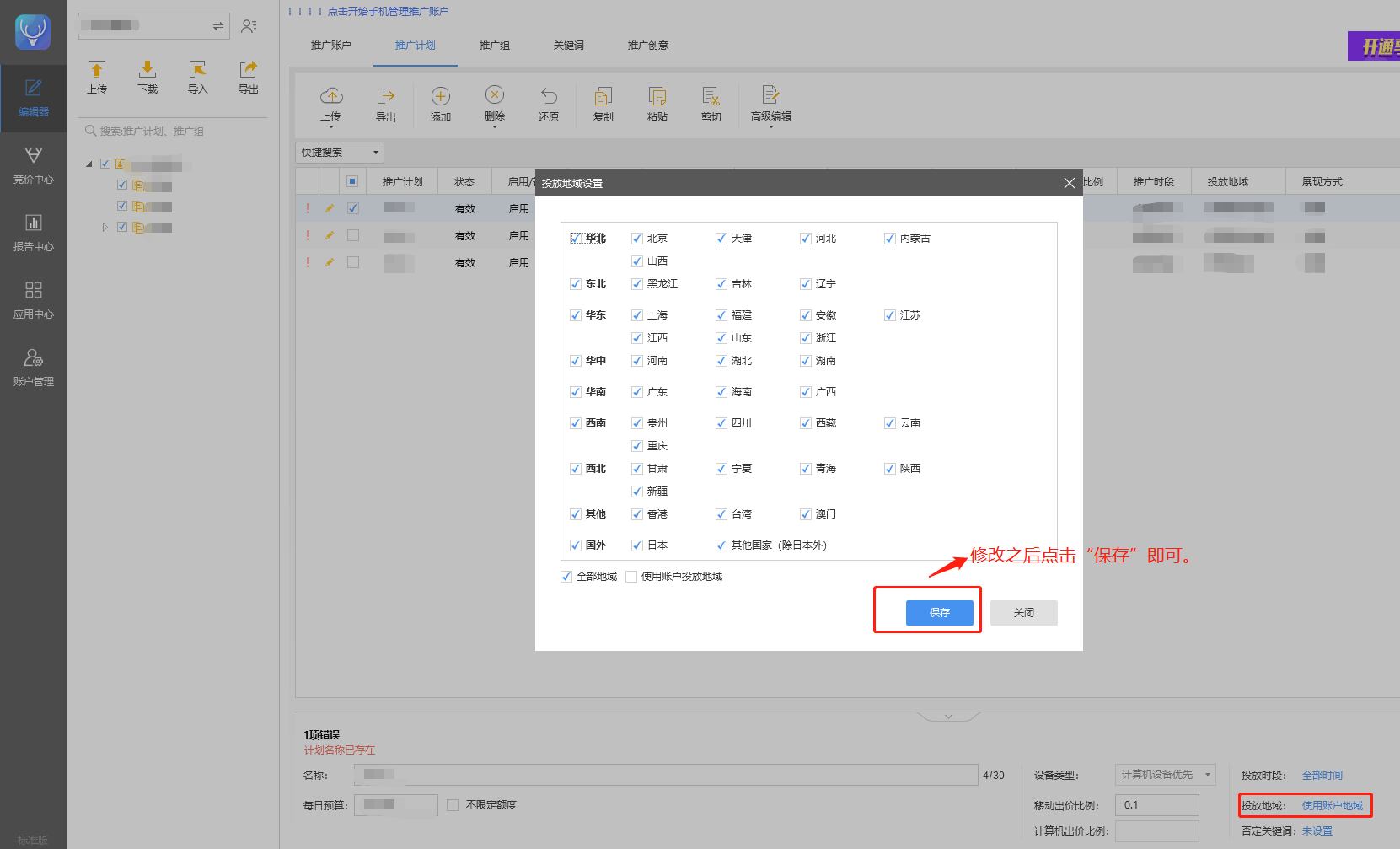Click the 删除 toolbar button
This screenshot has width=1400, height=849.
(x=495, y=105)
